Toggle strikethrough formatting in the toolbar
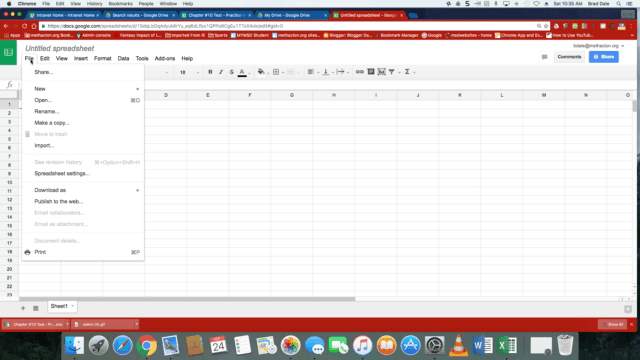Screen dimensions: 640x360 [231, 72]
